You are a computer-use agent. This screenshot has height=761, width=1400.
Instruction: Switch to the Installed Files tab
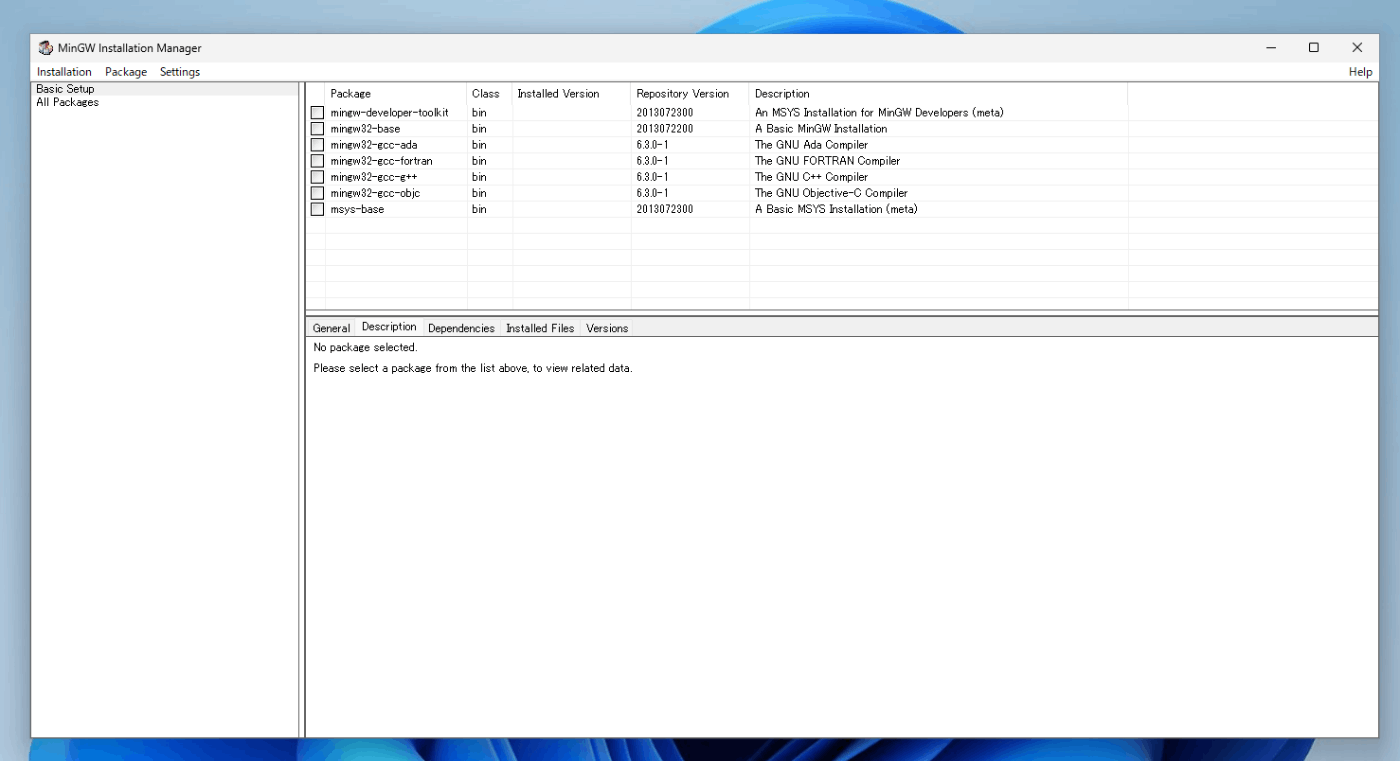540,328
